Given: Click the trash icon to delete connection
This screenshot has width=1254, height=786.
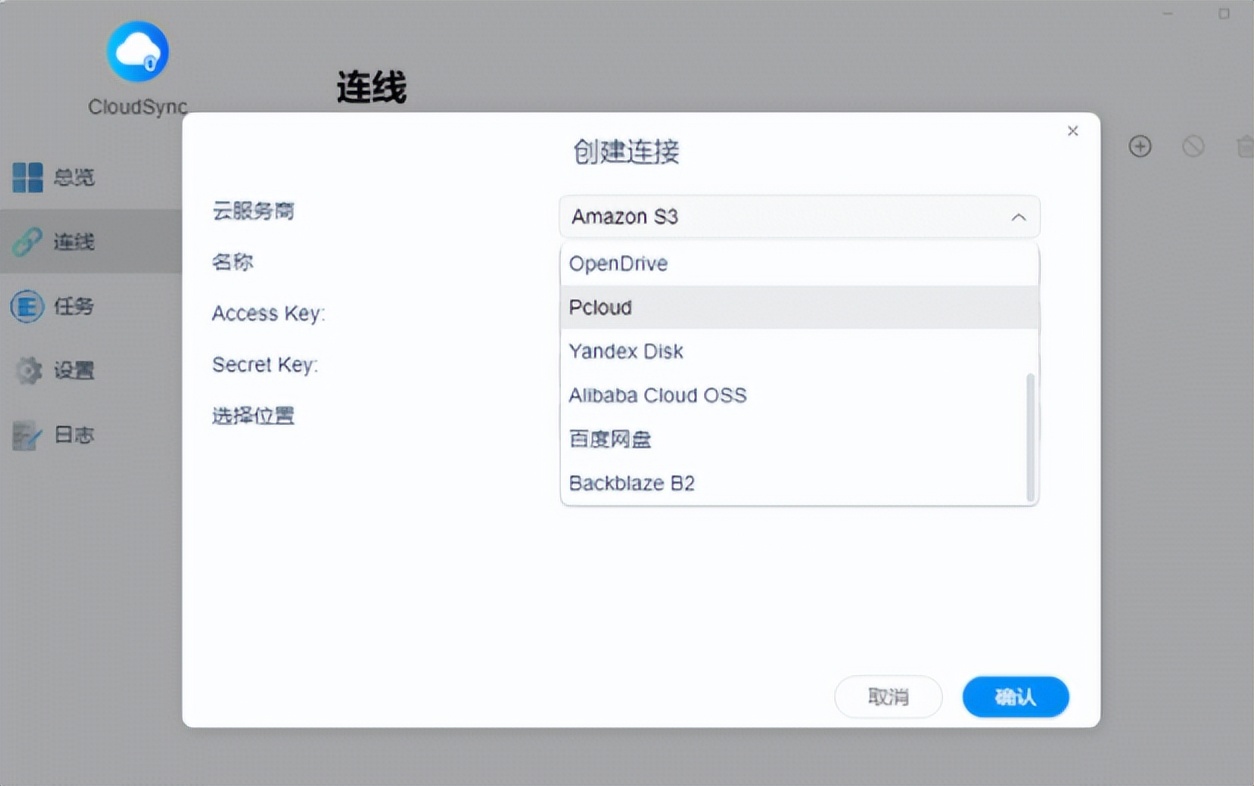Looking at the screenshot, I should 1245,146.
